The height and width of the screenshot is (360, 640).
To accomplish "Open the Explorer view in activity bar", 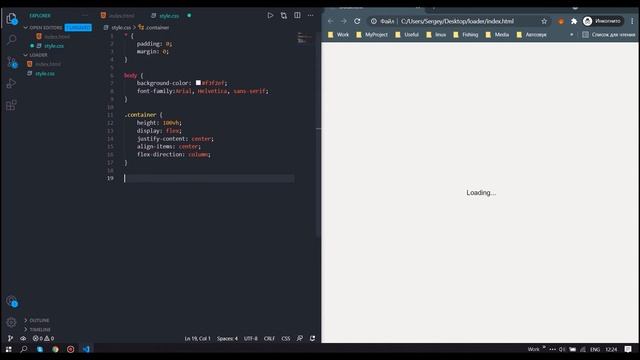I will point(11,18).
